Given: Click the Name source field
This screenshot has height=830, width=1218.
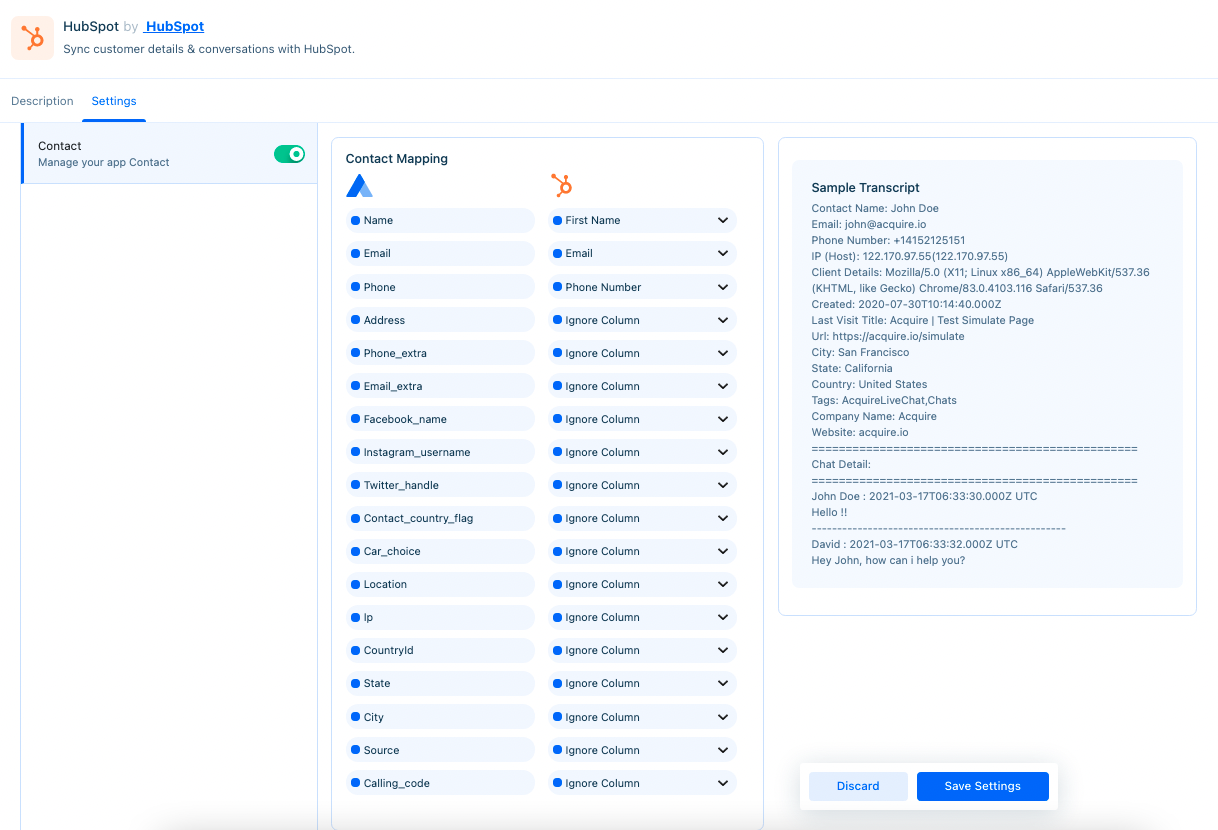Looking at the screenshot, I should (x=440, y=221).
